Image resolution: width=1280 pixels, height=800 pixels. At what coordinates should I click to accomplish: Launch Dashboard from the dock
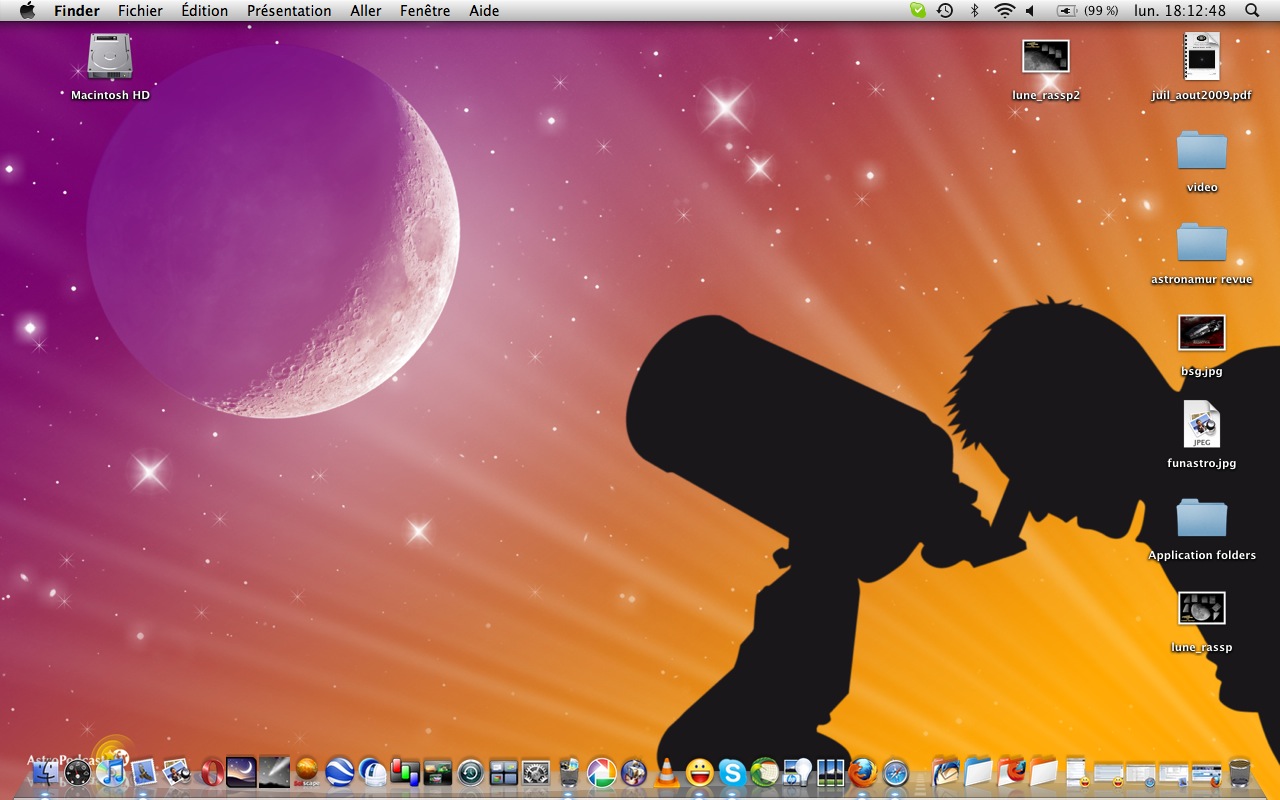point(78,772)
